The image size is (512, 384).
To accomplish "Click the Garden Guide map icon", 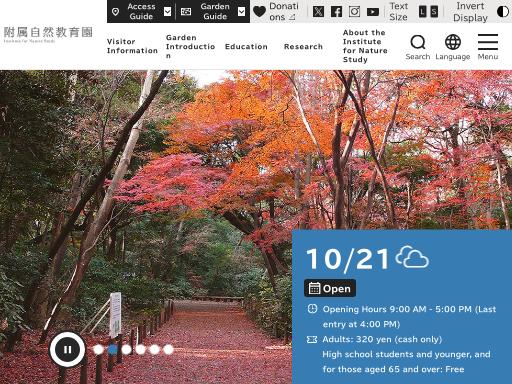I will point(186,12).
